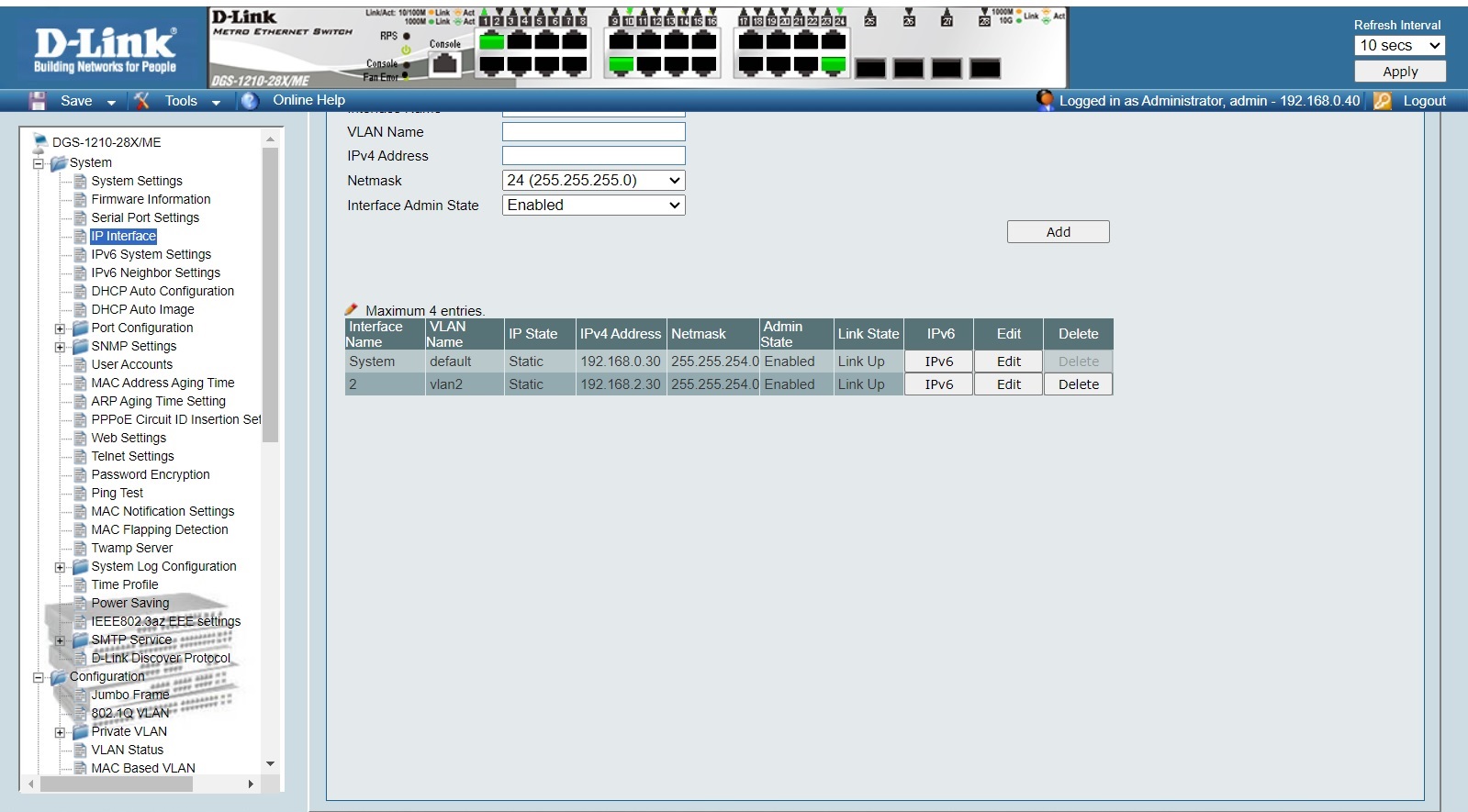Expand the System Log Configuration node
This screenshot has height=812, width=1468.
(60, 568)
